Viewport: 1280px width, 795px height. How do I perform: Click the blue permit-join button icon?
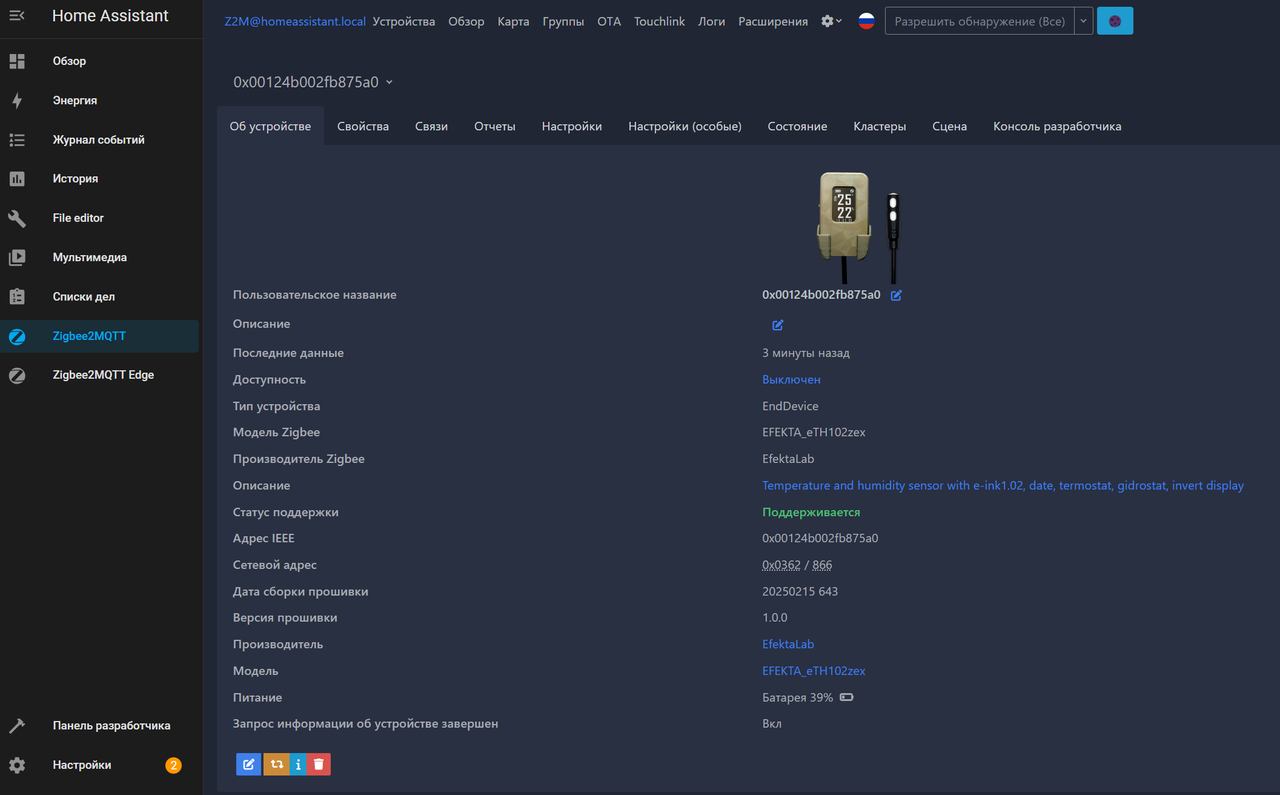pos(1115,21)
